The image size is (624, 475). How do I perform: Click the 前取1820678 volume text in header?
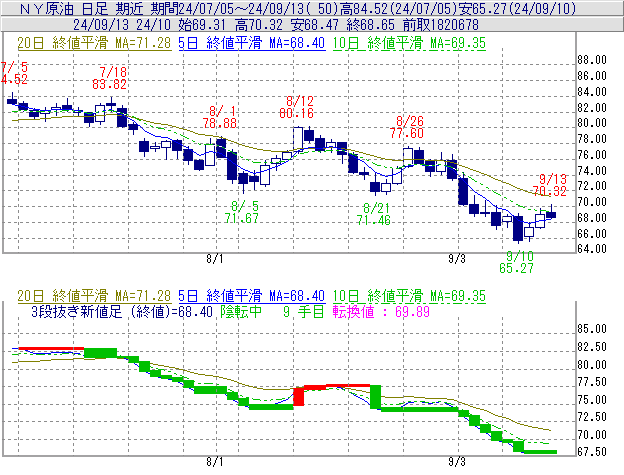(441, 25)
